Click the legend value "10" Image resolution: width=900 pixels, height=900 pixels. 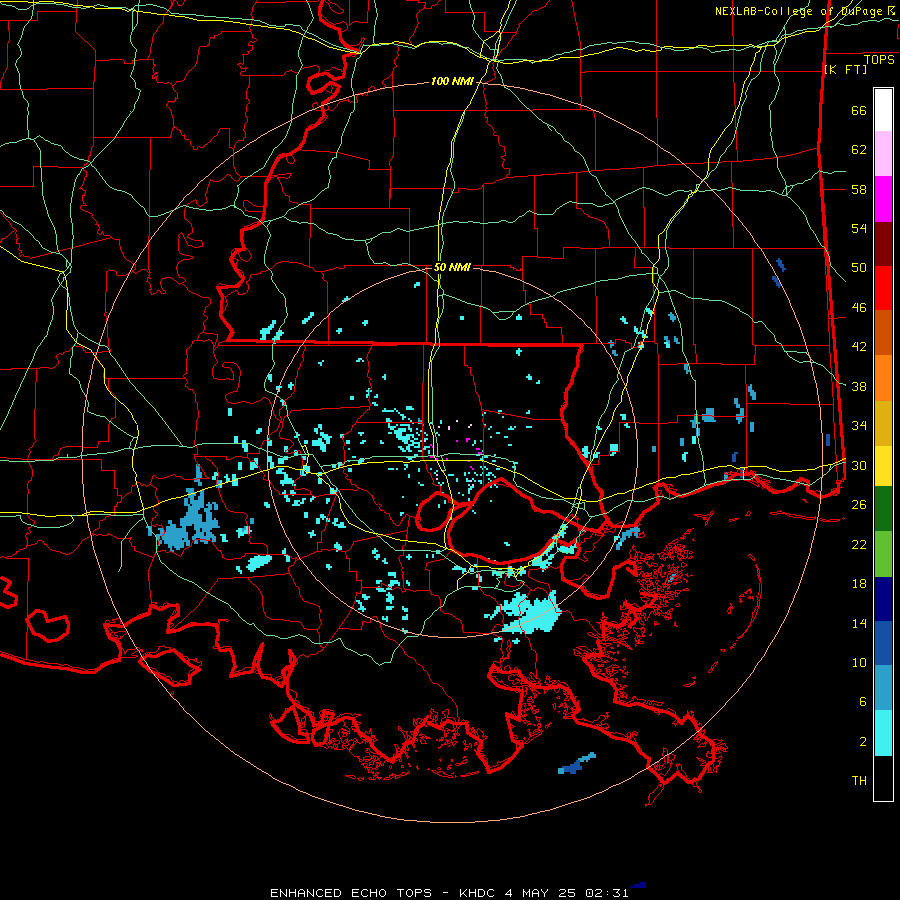[859, 663]
